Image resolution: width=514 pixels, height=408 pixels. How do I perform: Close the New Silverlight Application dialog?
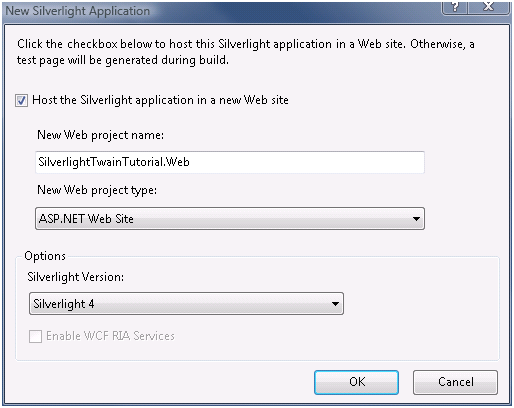click(489, 7)
